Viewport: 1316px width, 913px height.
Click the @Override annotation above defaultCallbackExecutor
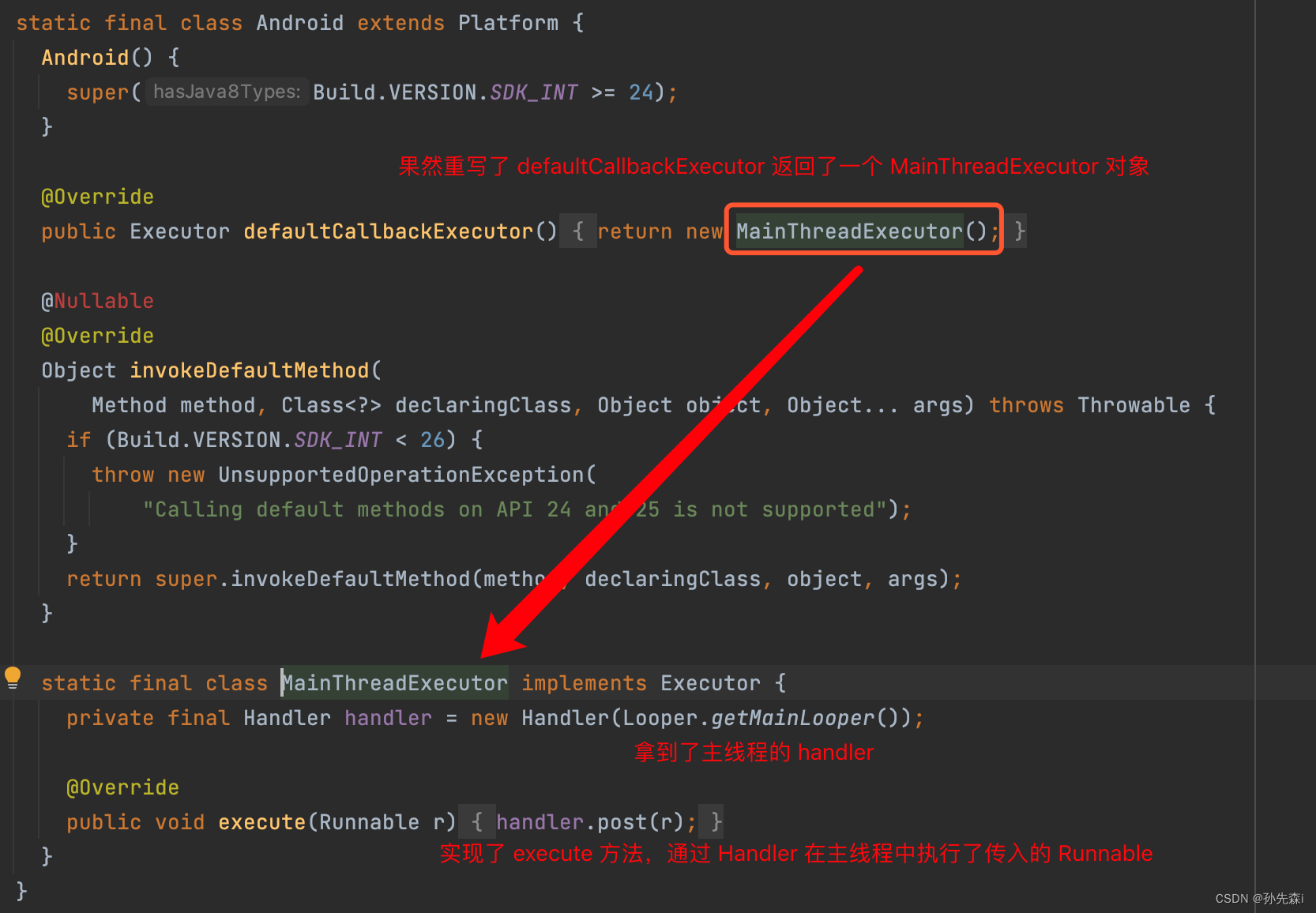98,197
